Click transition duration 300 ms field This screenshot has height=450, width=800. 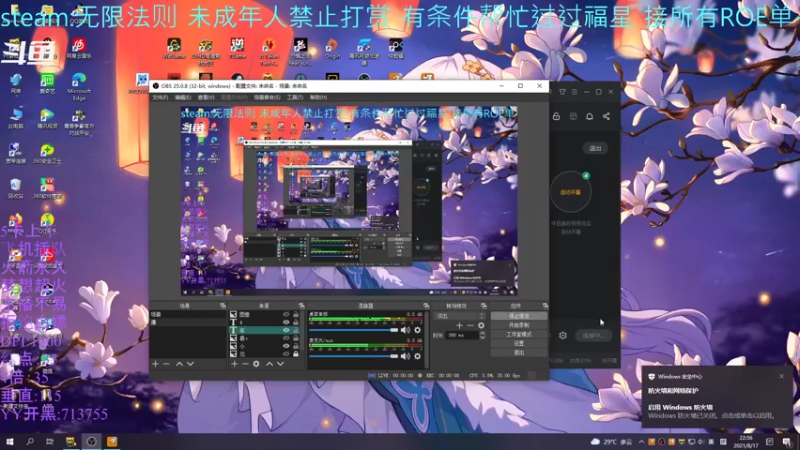click(462, 335)
